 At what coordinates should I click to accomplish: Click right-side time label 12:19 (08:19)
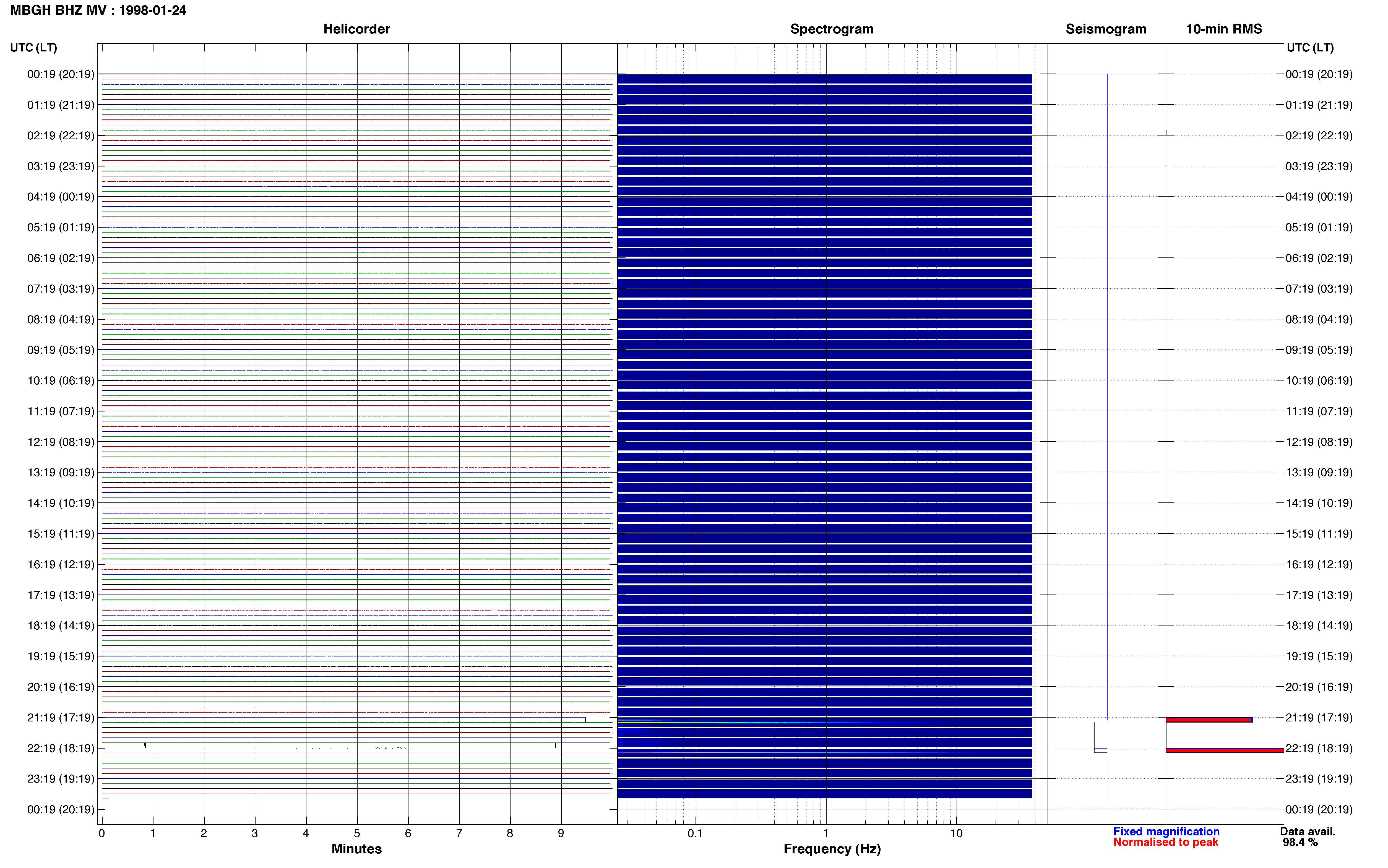pyautogui.click(x=1319, y=442)
